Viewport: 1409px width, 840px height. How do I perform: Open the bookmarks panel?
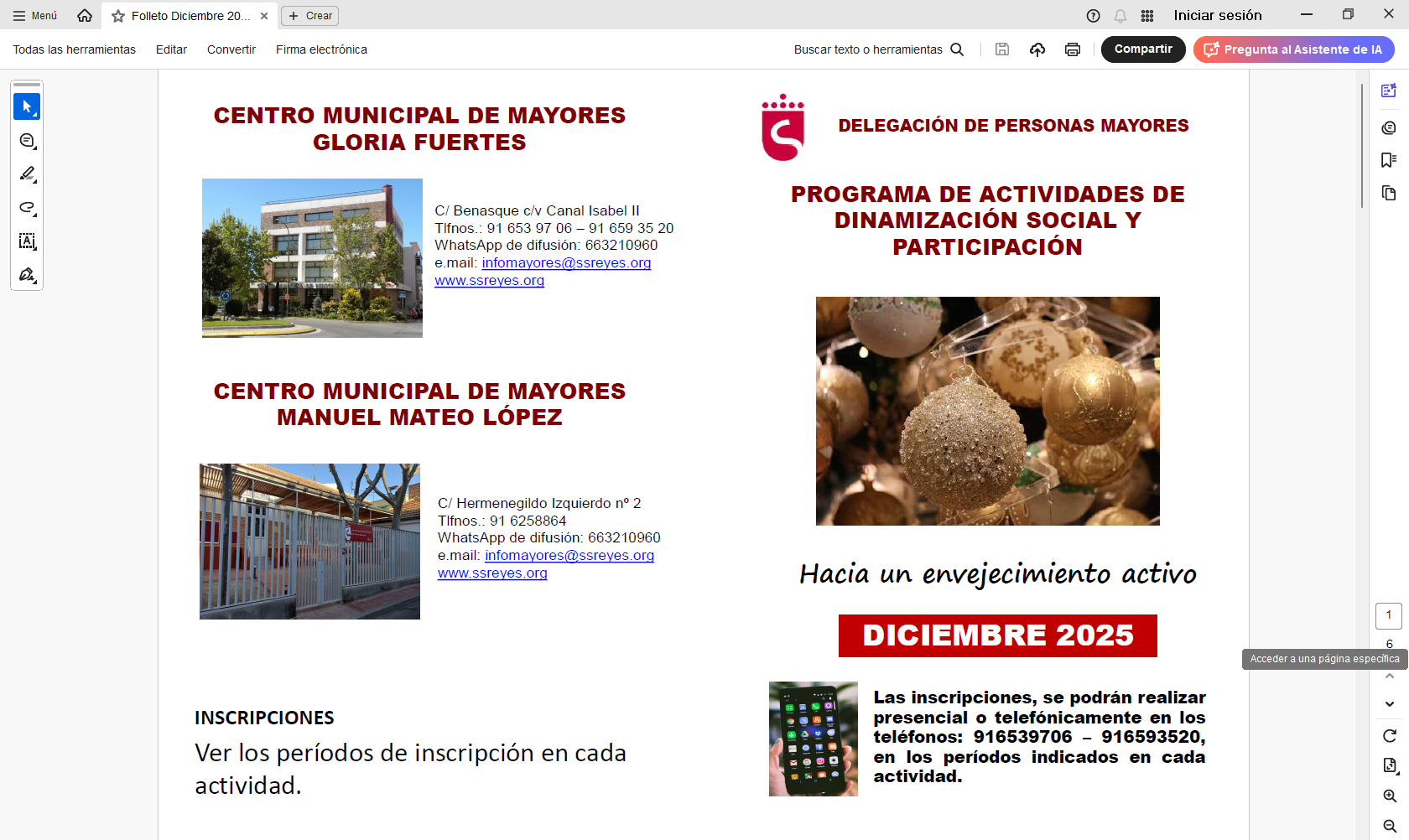[1389, 160]
